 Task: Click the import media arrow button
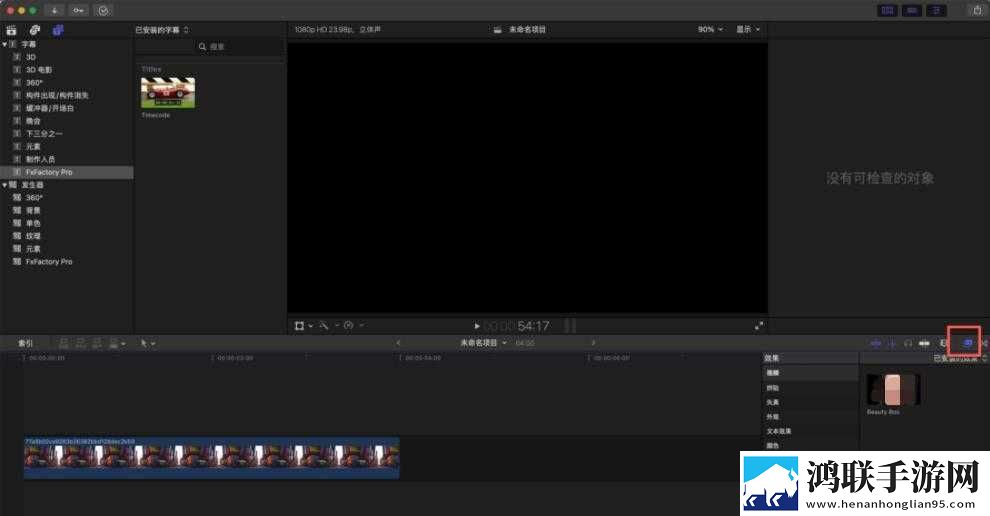pos(54,11)
